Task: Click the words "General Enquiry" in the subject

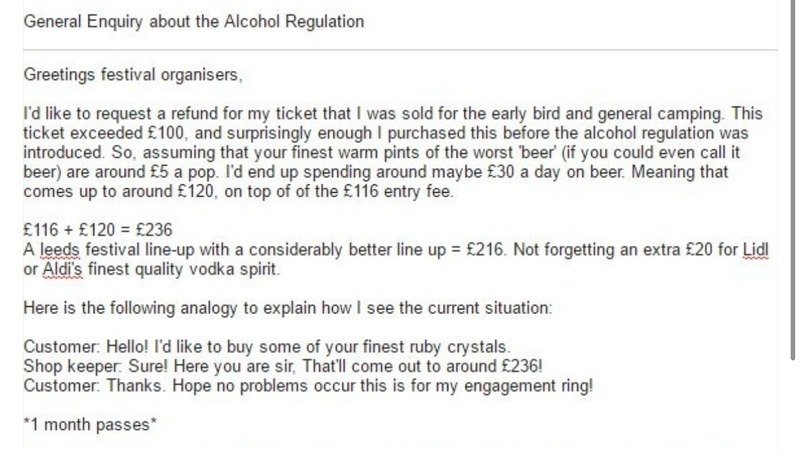Action: (x=78, y=21)
